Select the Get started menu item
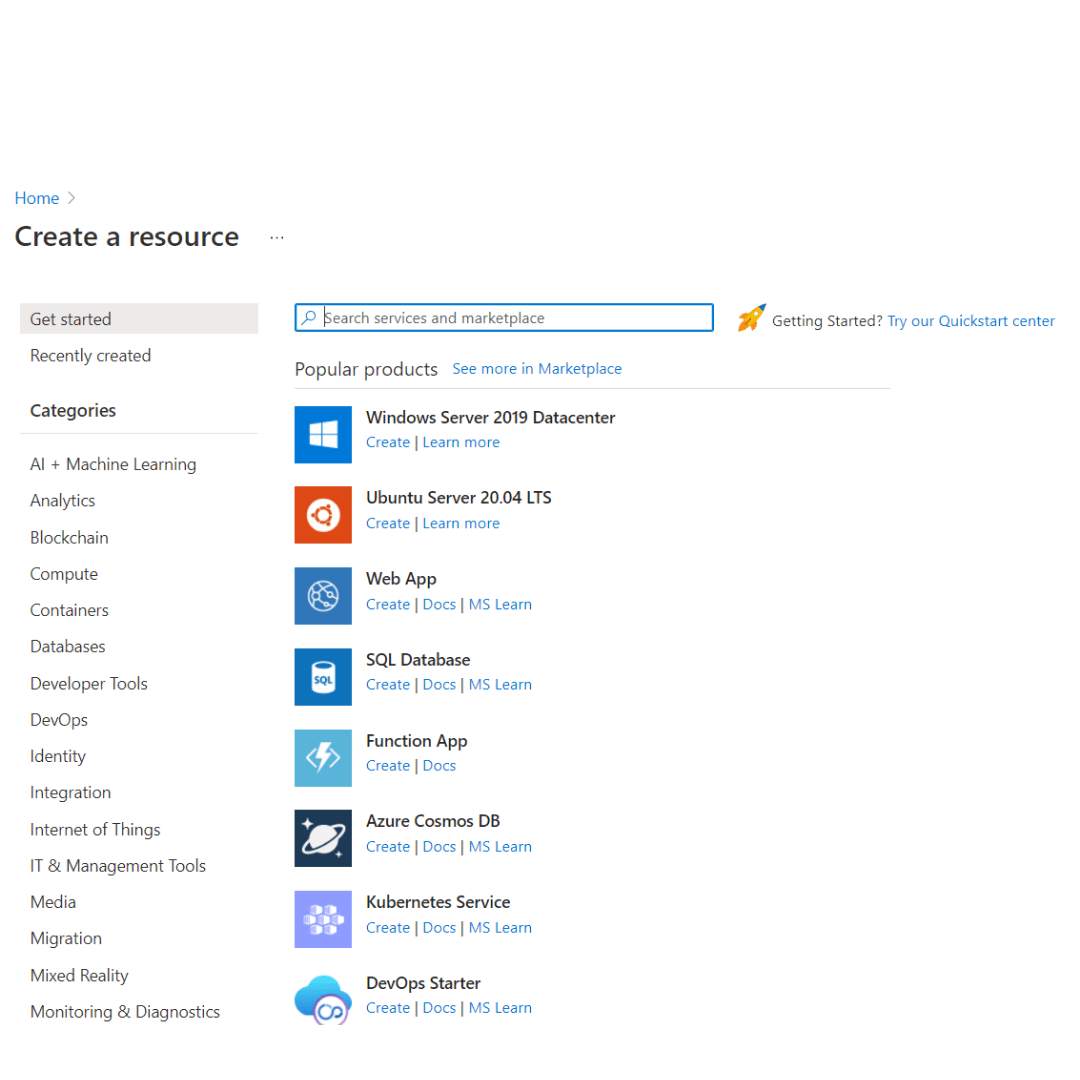1080x1080 pixels. pos(139,319)
